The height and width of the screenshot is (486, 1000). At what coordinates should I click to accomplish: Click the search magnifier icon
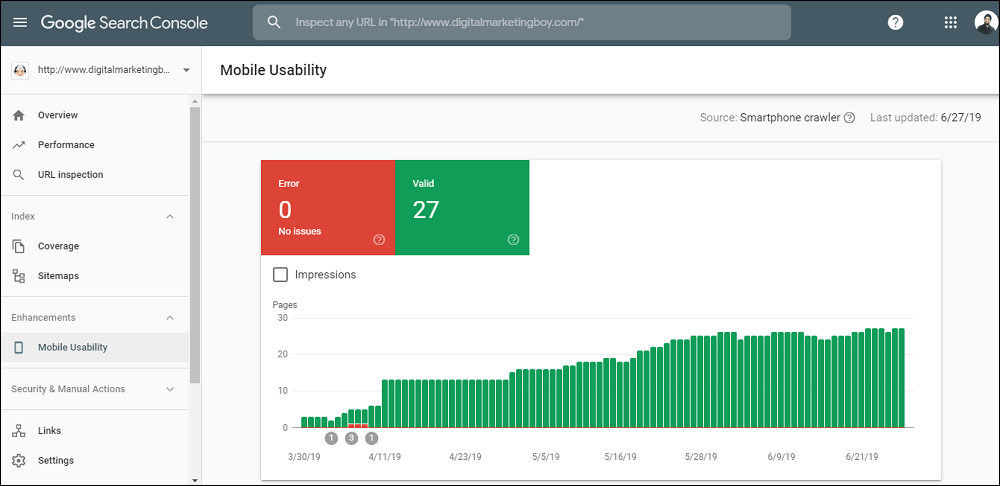point(274,22)
